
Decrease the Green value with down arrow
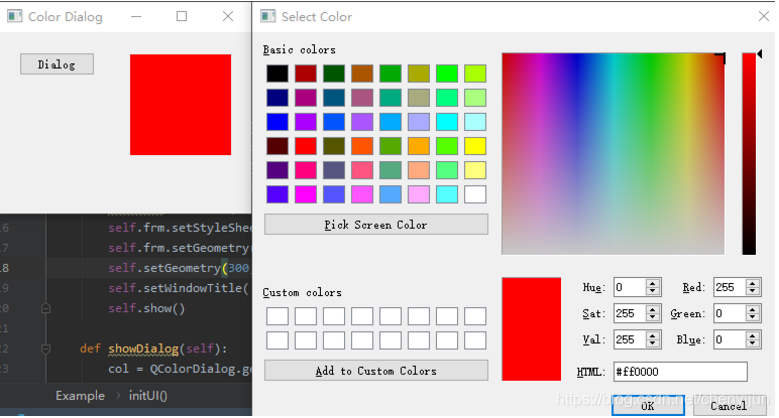pyautogui.click(x=753, y=317)
